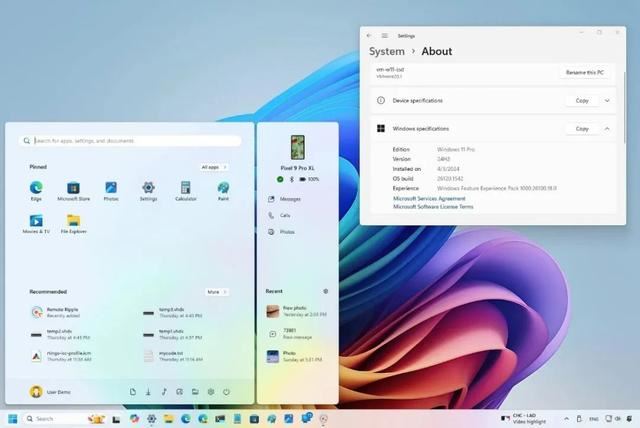Open Remote Ripple recommended item
This screenshot has height=428, width=640.
pos(56,313)
